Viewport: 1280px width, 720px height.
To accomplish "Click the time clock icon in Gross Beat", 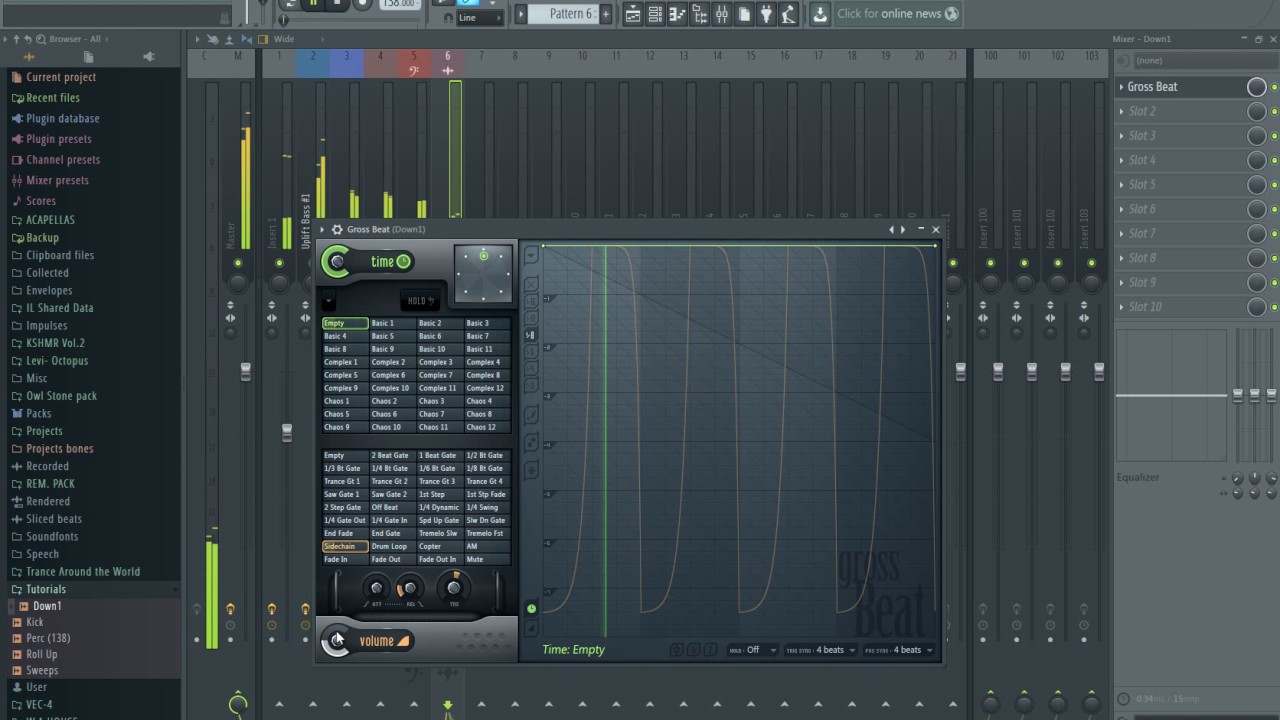I will [x=403, y=262].
